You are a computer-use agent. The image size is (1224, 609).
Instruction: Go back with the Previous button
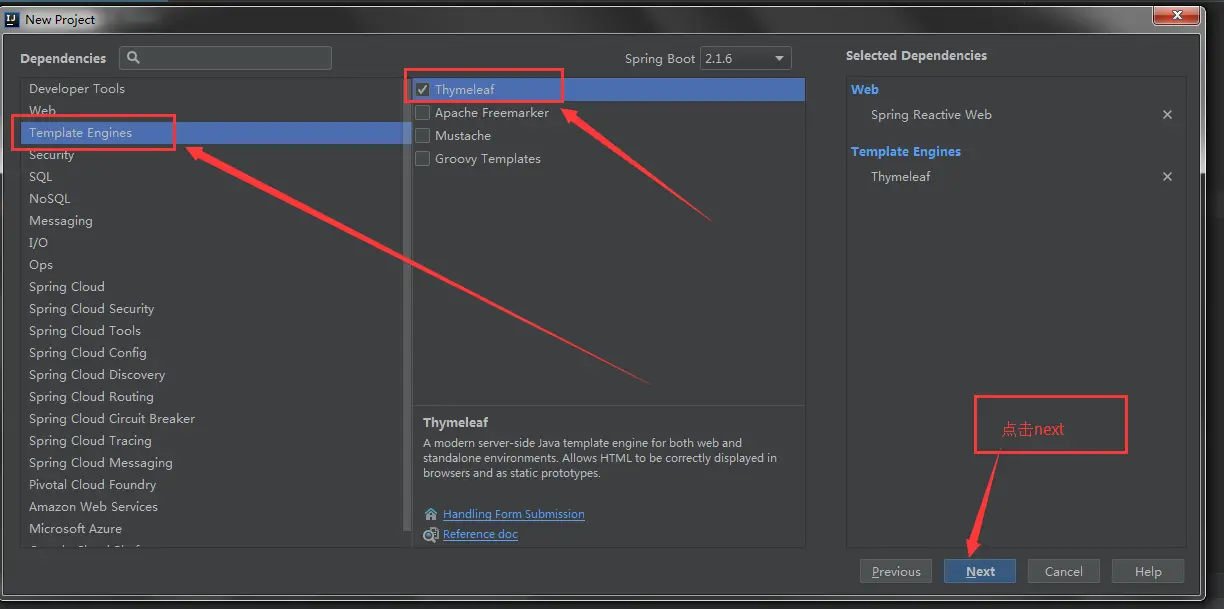[896, 572]
